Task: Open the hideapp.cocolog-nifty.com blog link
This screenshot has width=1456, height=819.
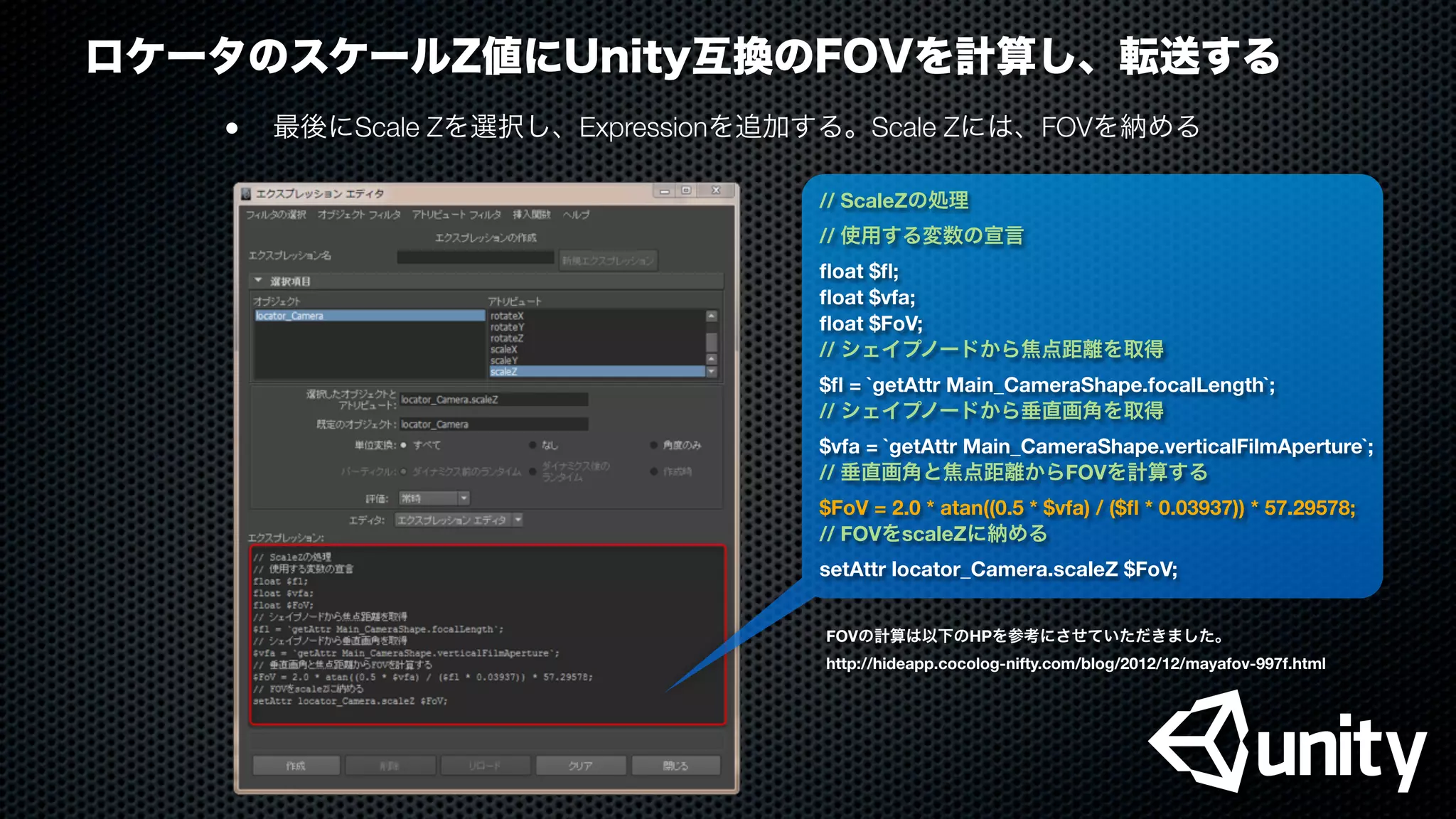Action: click(x=1076, y=664)
